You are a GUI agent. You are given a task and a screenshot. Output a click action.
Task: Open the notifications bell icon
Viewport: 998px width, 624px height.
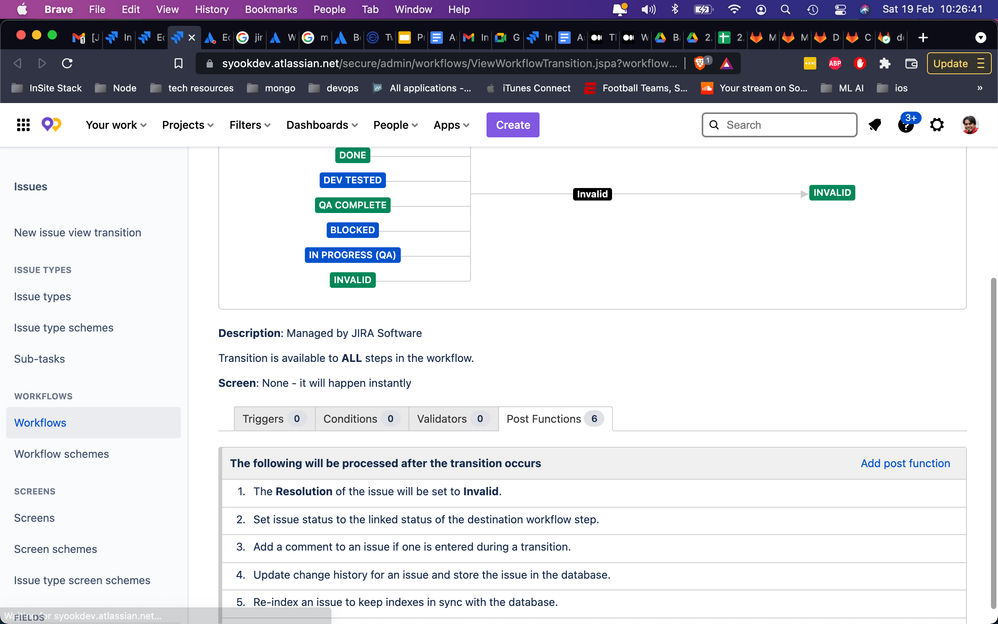point(875,125)
